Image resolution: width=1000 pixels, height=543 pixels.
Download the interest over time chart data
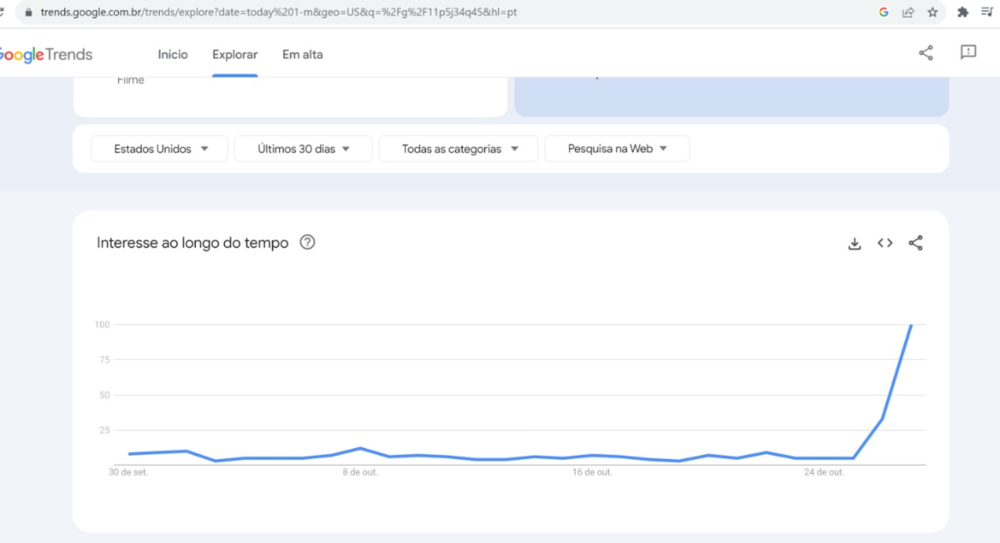coord(854,243)
